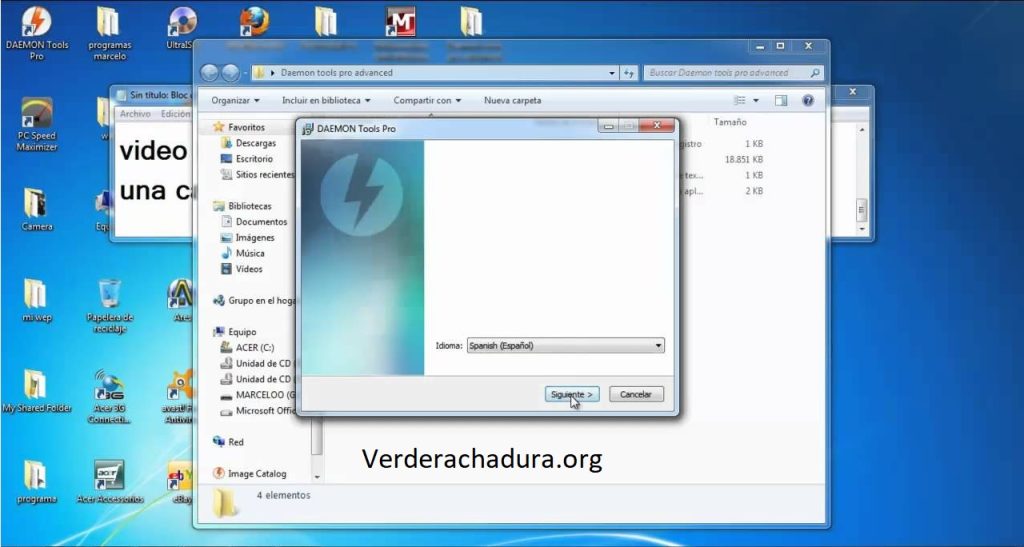This screenshot has width=1024, height=547.
Task: Select the Ares desktop shortcut
Action: [x=181, y=300]
